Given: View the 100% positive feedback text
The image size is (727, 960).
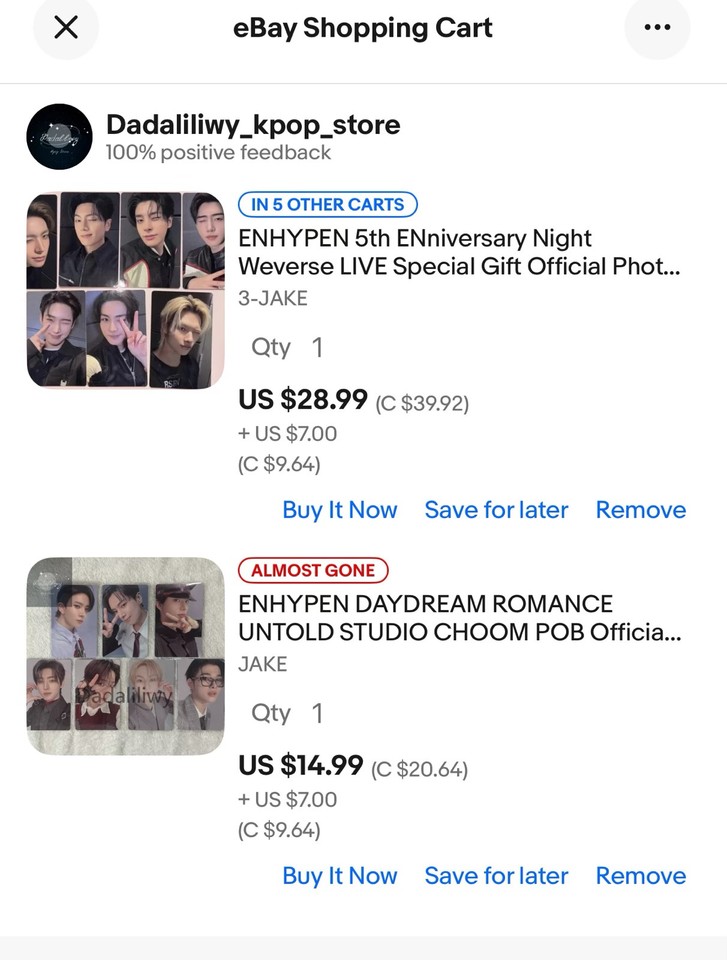Looking at the screenshot, I should pyautogui.click(x=218, y=153).
